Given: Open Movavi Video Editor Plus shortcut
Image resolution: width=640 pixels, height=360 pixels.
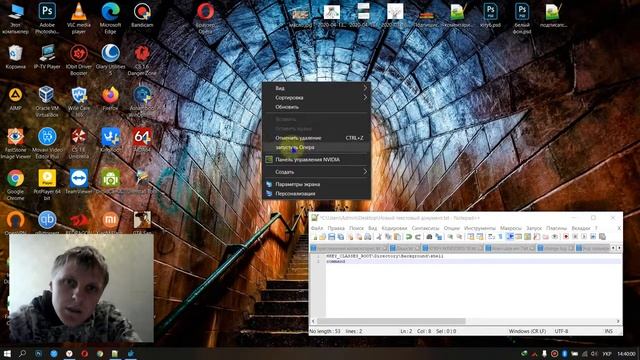Looking at the screenshot, I should [47, 143].
